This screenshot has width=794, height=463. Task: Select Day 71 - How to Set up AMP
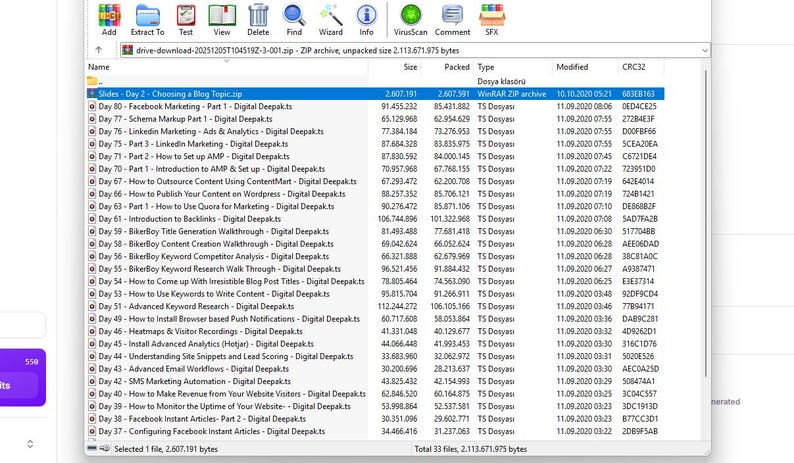375,157
